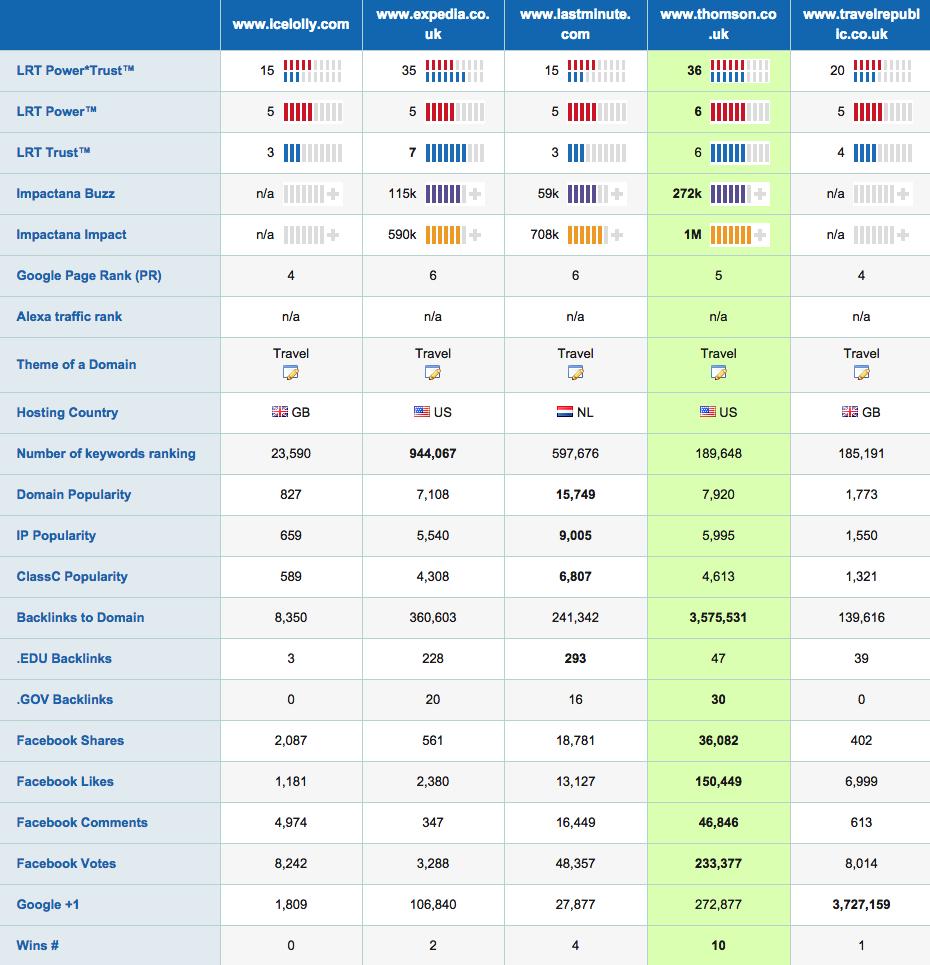Open the IP Popularity row label

[x=55, y=535]
